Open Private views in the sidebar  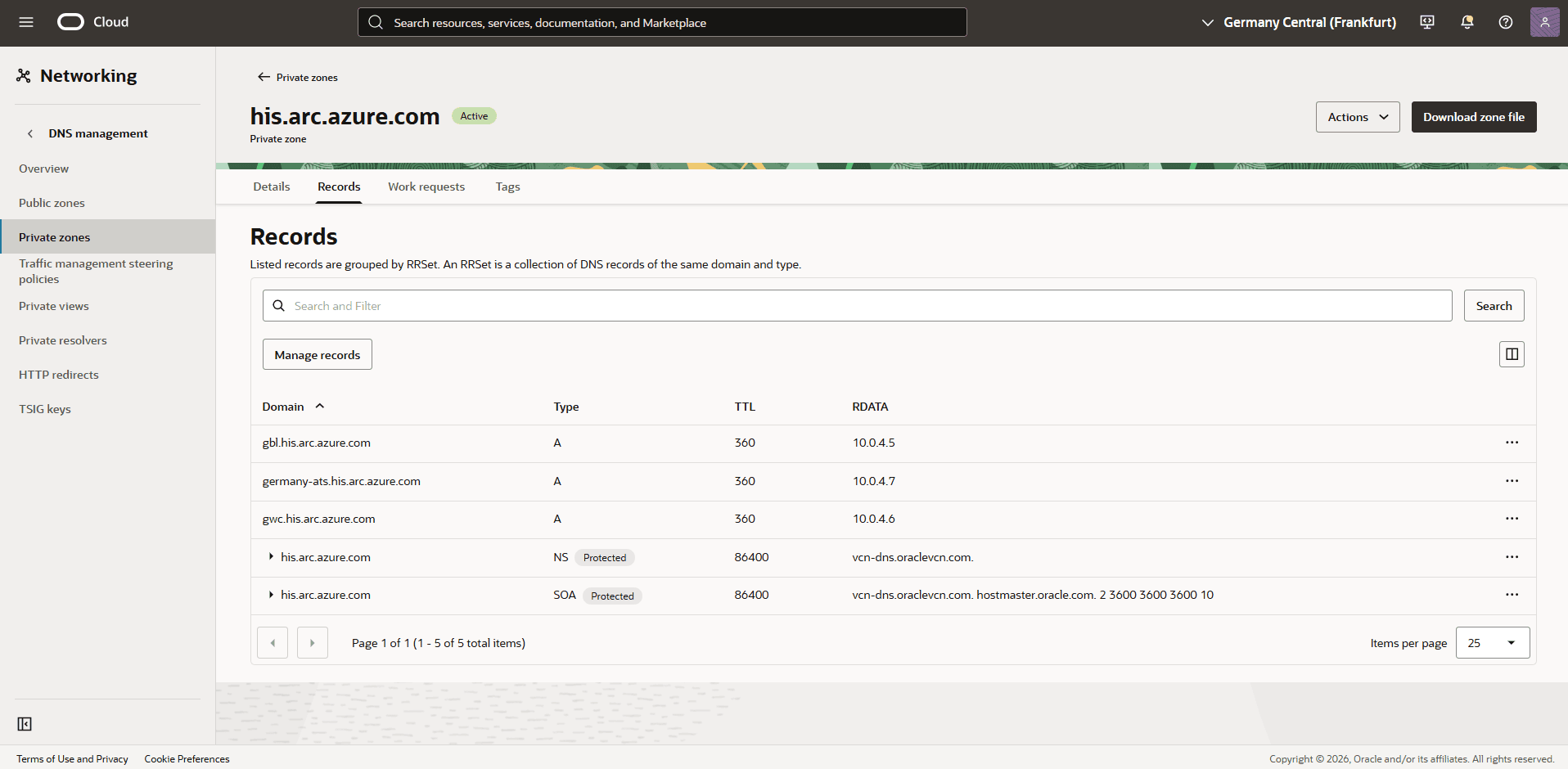coord(54,306)
